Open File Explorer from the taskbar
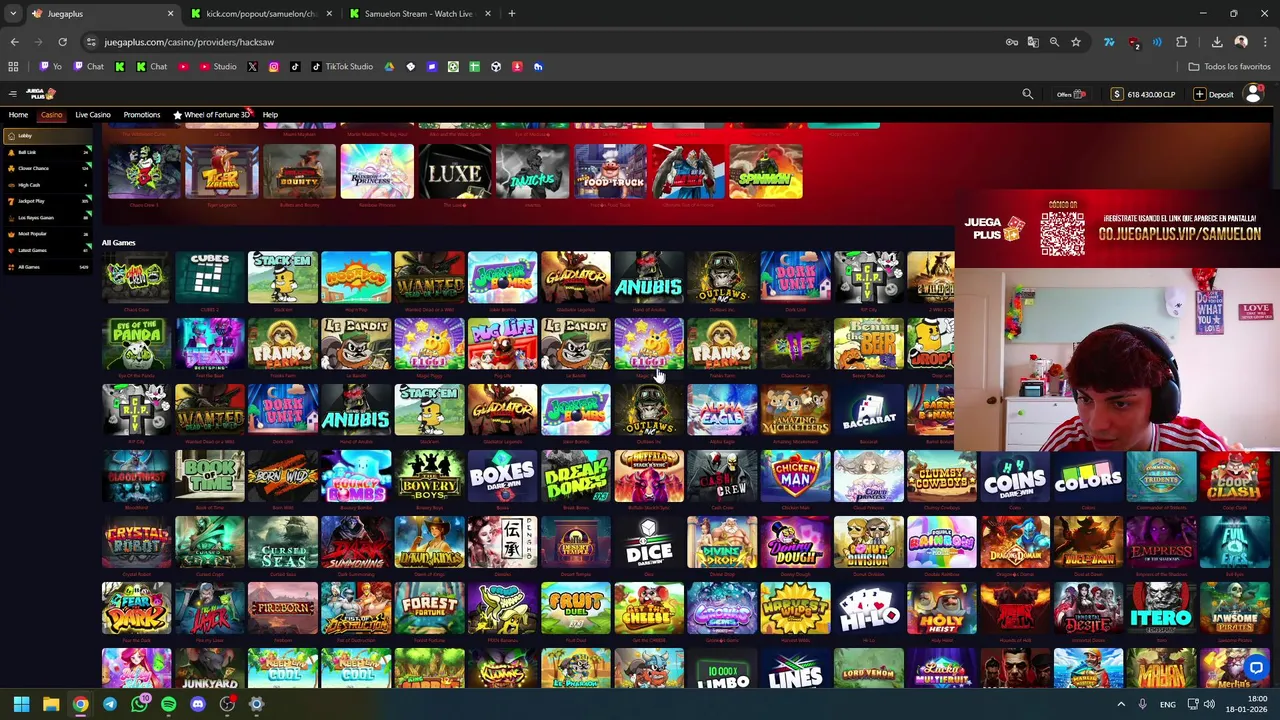This screenshot has height=720, width=1280. [51, 704]
